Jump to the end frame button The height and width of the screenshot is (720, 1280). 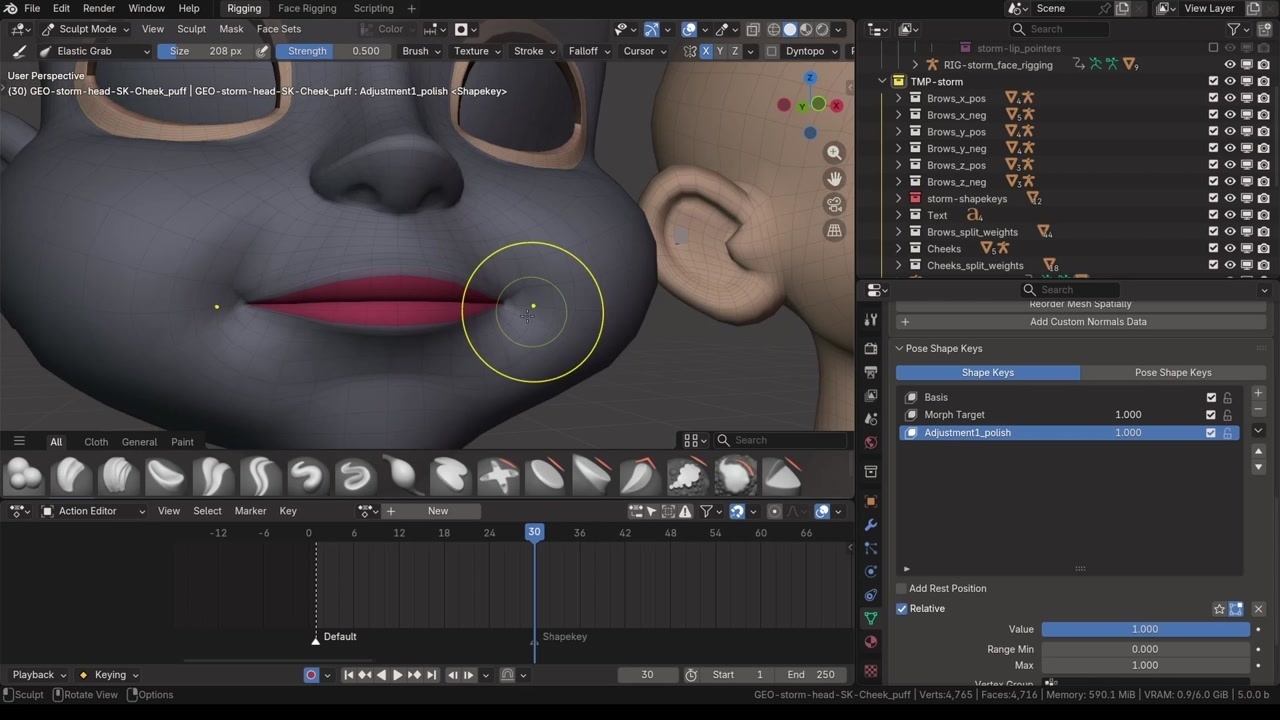[x=432, y=675]
